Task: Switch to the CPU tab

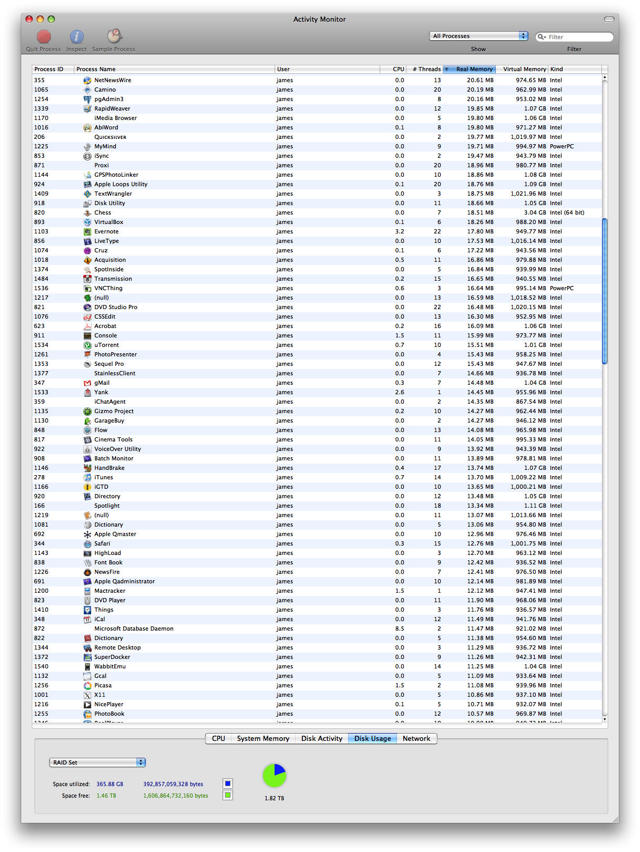Action: (x=218, y=739)
